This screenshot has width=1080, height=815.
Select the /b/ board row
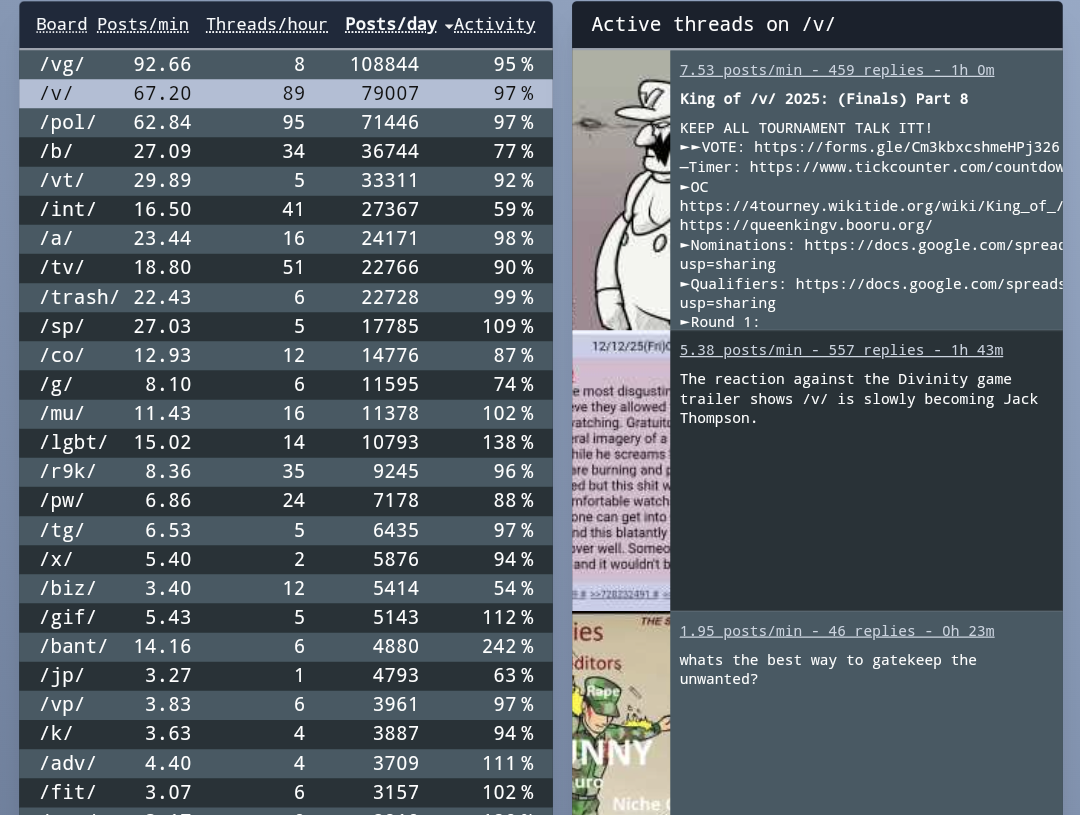point(286,151)
